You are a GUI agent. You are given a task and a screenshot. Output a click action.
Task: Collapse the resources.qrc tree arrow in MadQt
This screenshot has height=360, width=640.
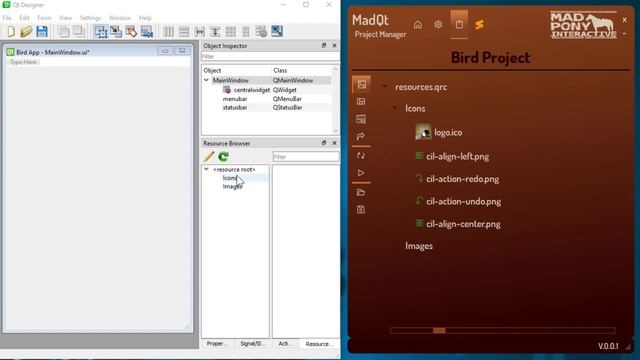(385, 87)
